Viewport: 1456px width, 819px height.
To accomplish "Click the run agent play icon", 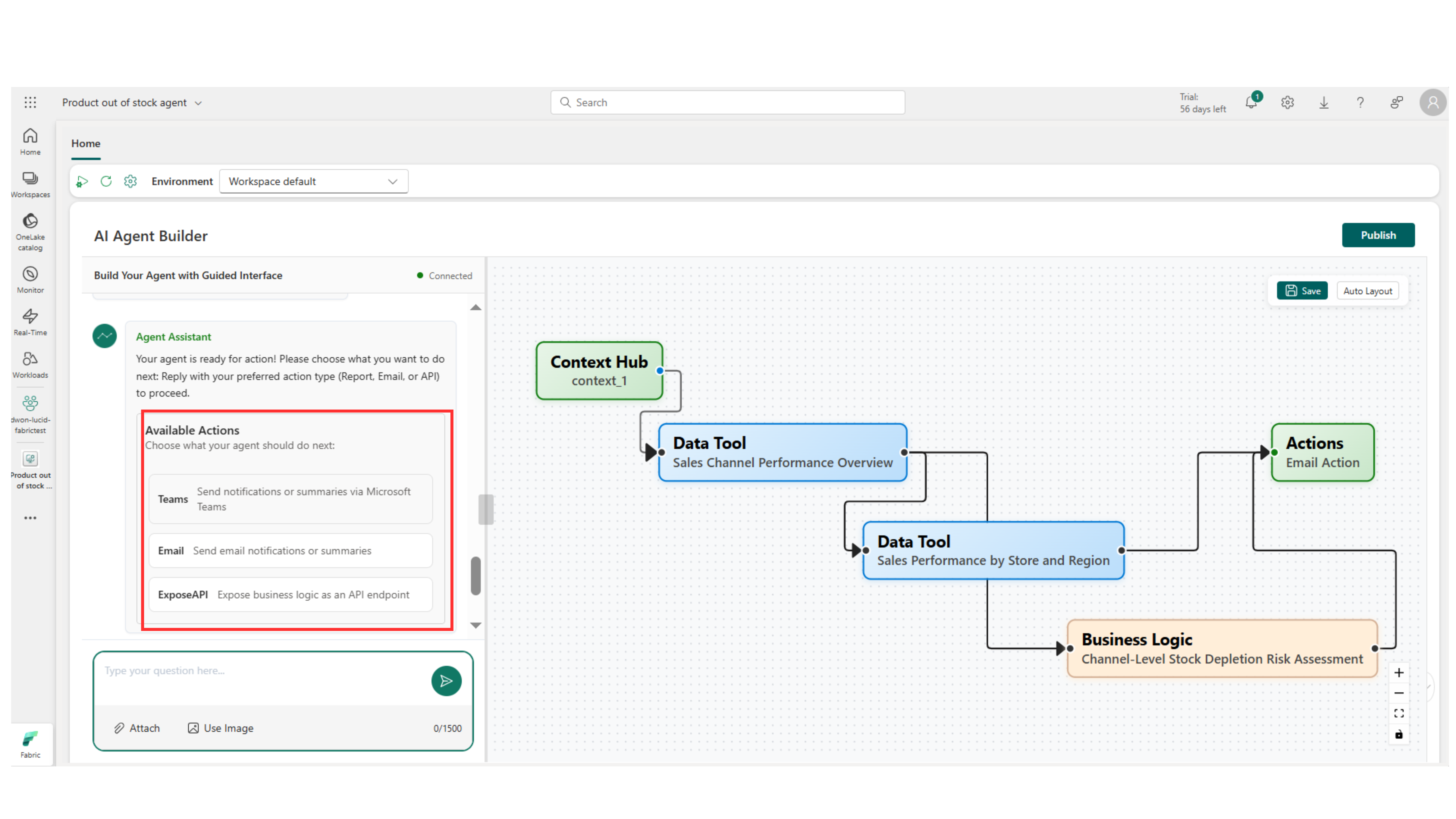I will [82, 182].
